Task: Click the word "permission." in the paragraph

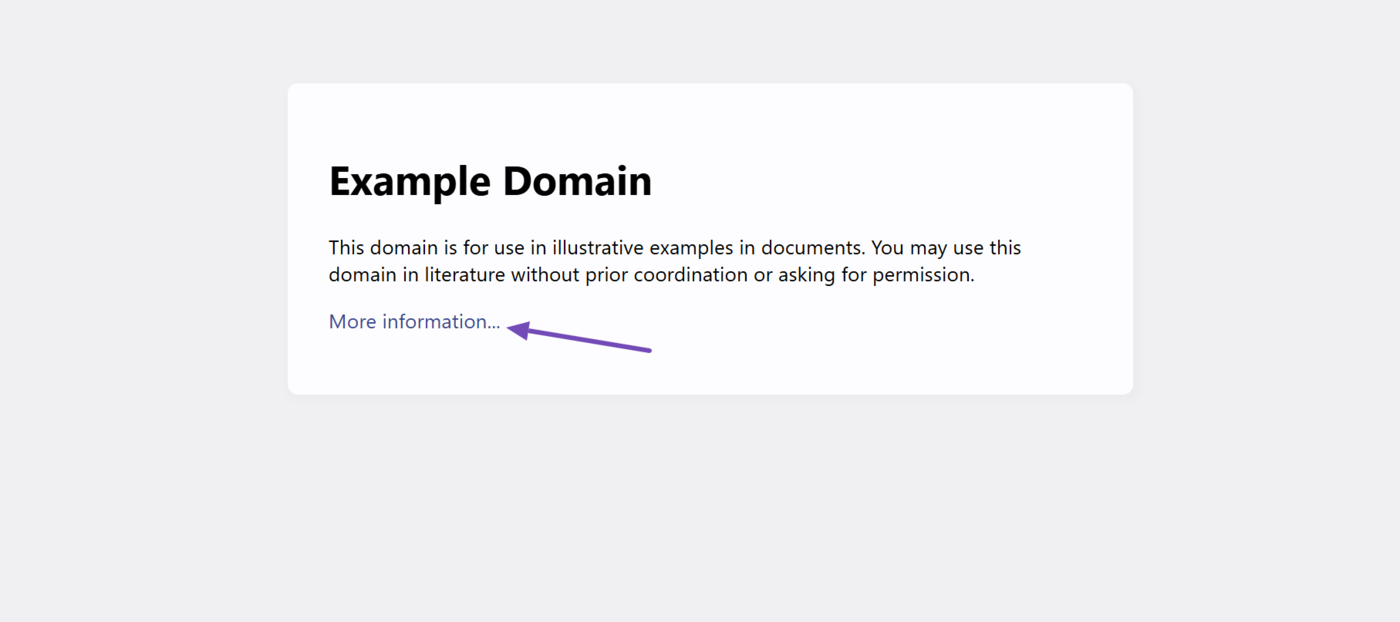Action: click(923, 275)
